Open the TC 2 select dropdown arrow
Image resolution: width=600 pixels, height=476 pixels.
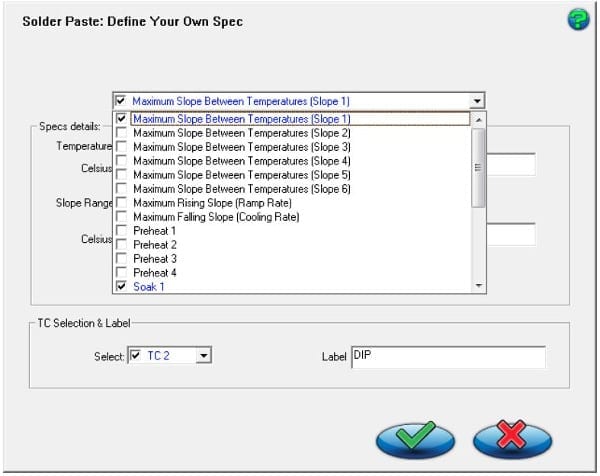204,356
